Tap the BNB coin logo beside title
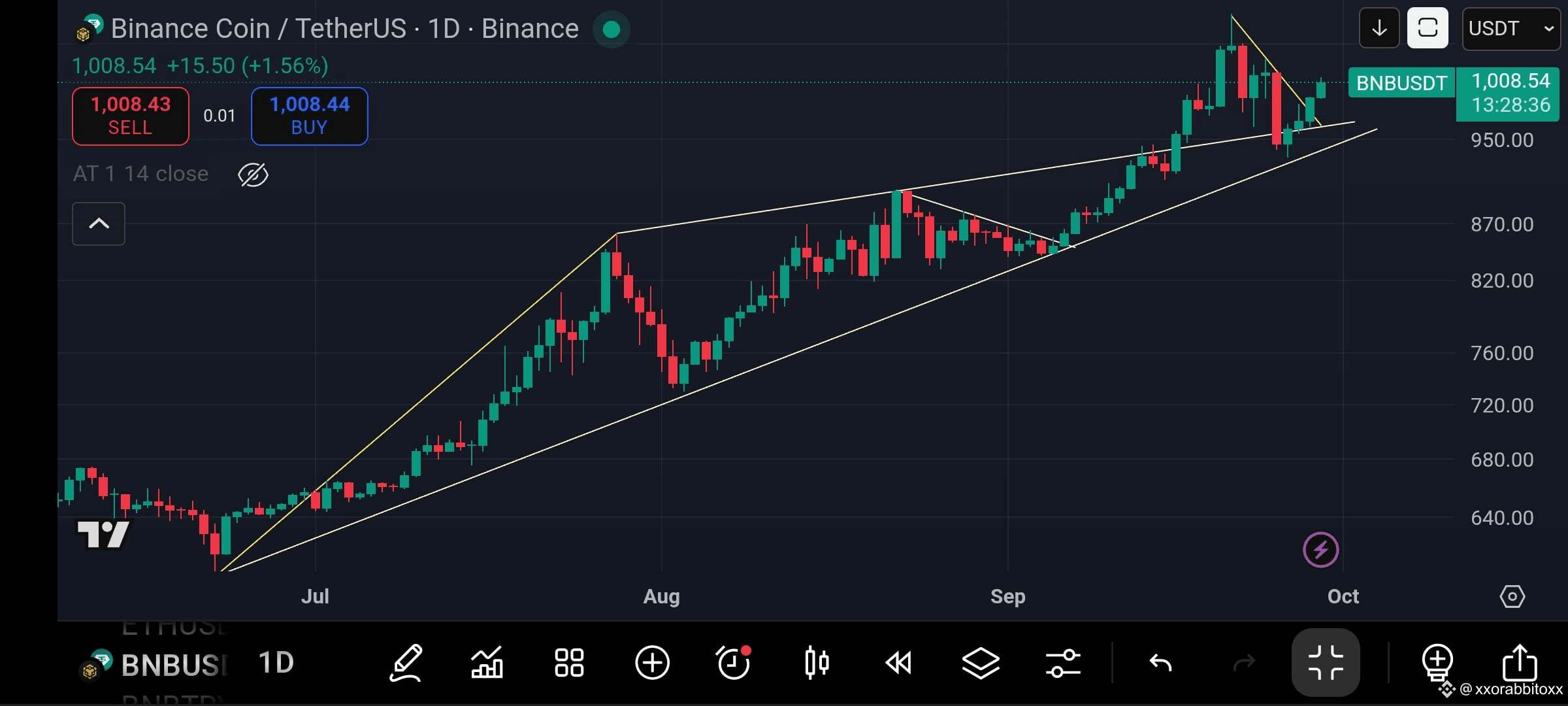The width and height of the screenshot is (1568, 706). click(x=90, y=29)
